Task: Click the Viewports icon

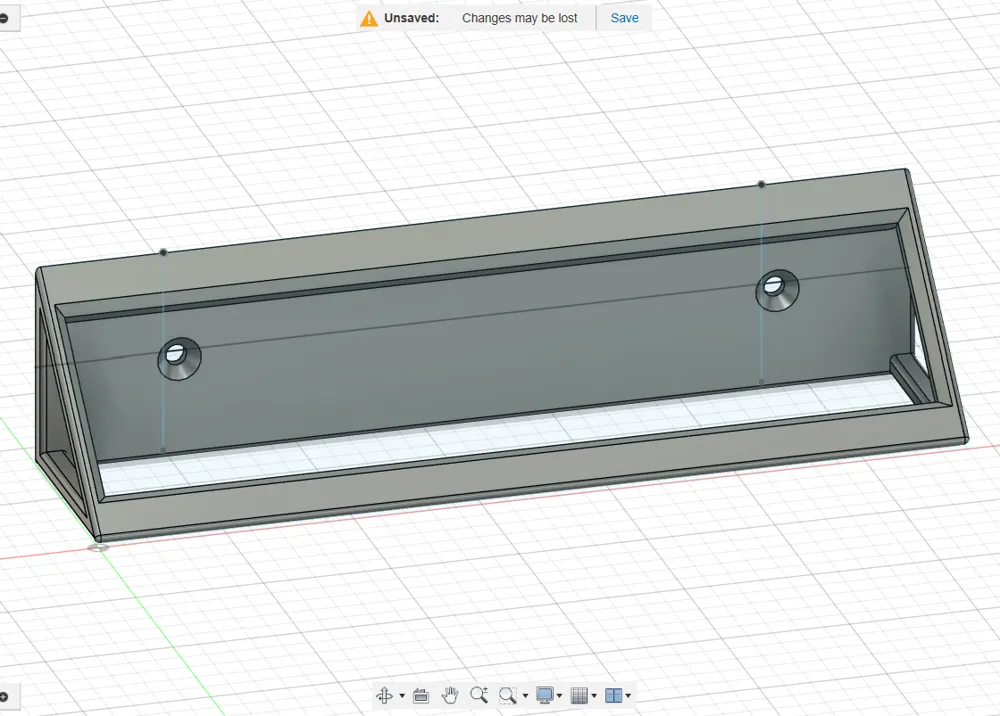Action: [x=613, y=695]
